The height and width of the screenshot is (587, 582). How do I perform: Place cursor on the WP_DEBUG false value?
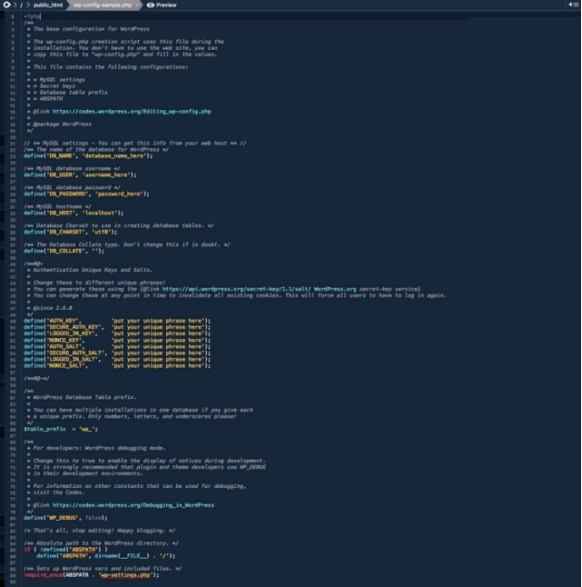click(93, 518)
